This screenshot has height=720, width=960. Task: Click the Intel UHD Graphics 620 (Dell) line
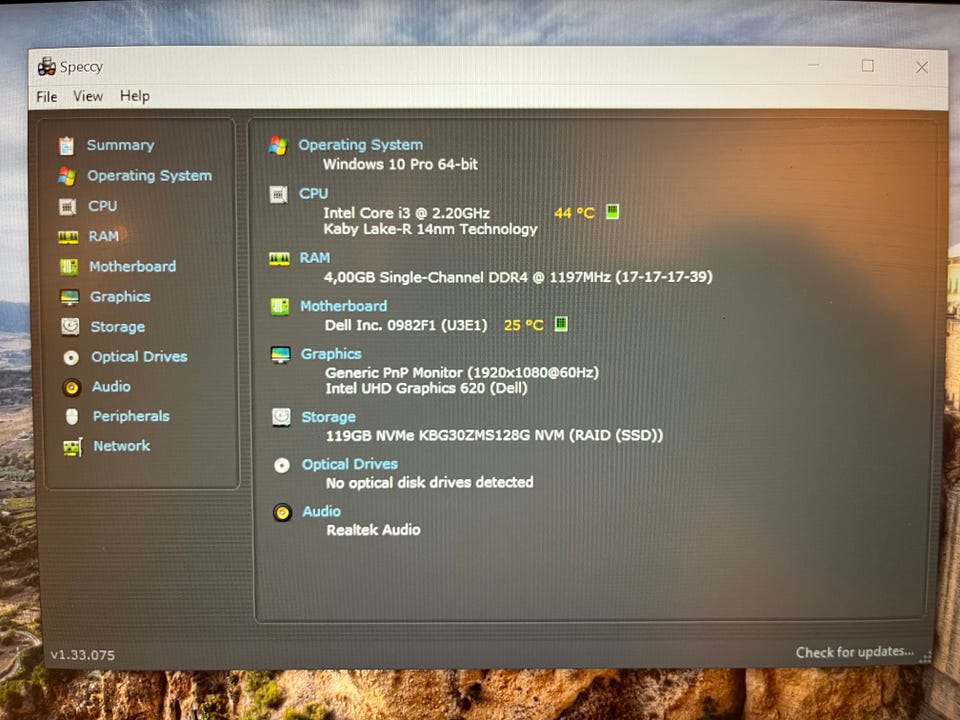coord(426,388)
